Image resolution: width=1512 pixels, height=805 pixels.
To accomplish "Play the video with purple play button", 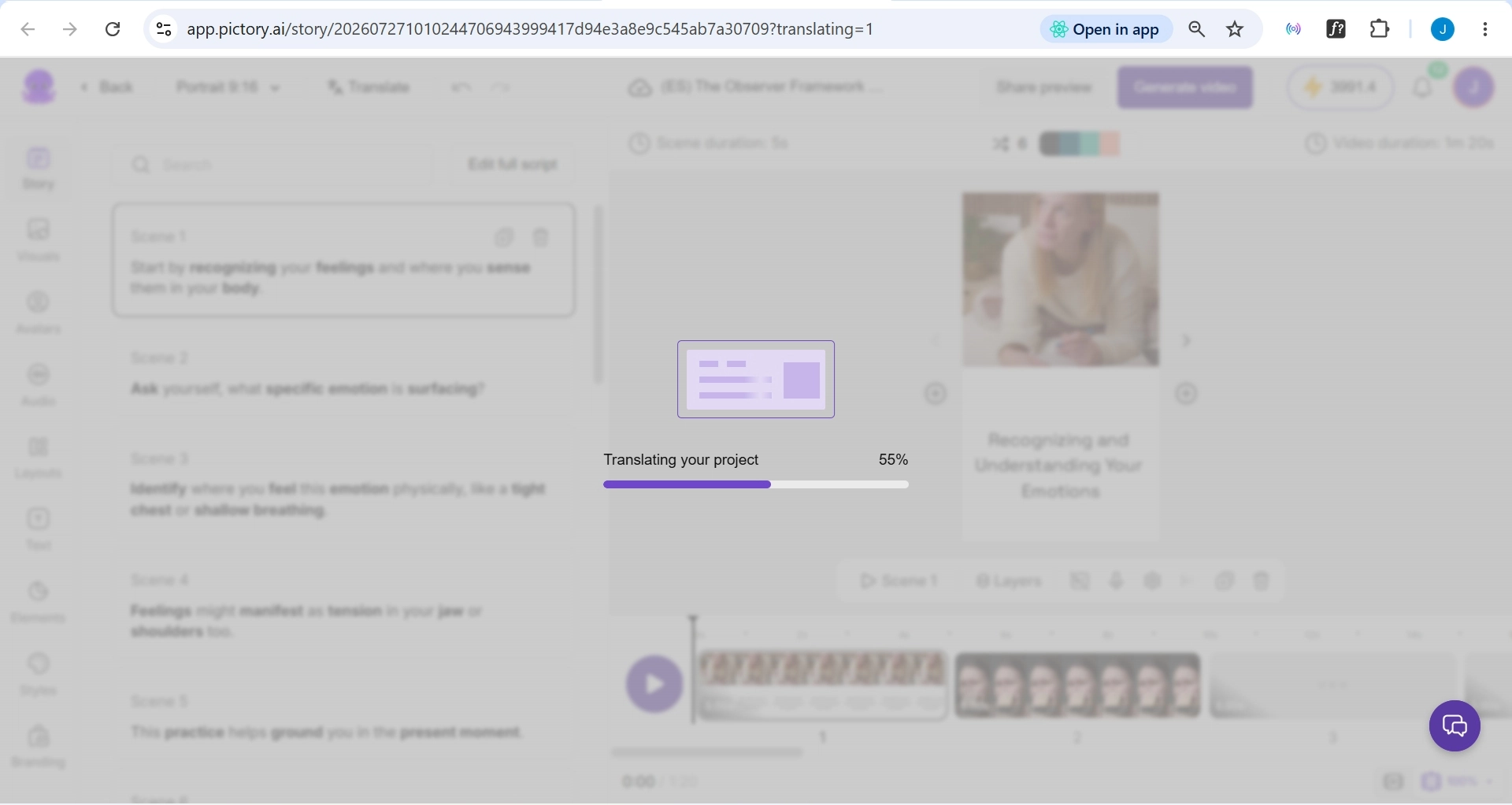I will [654, 684].
